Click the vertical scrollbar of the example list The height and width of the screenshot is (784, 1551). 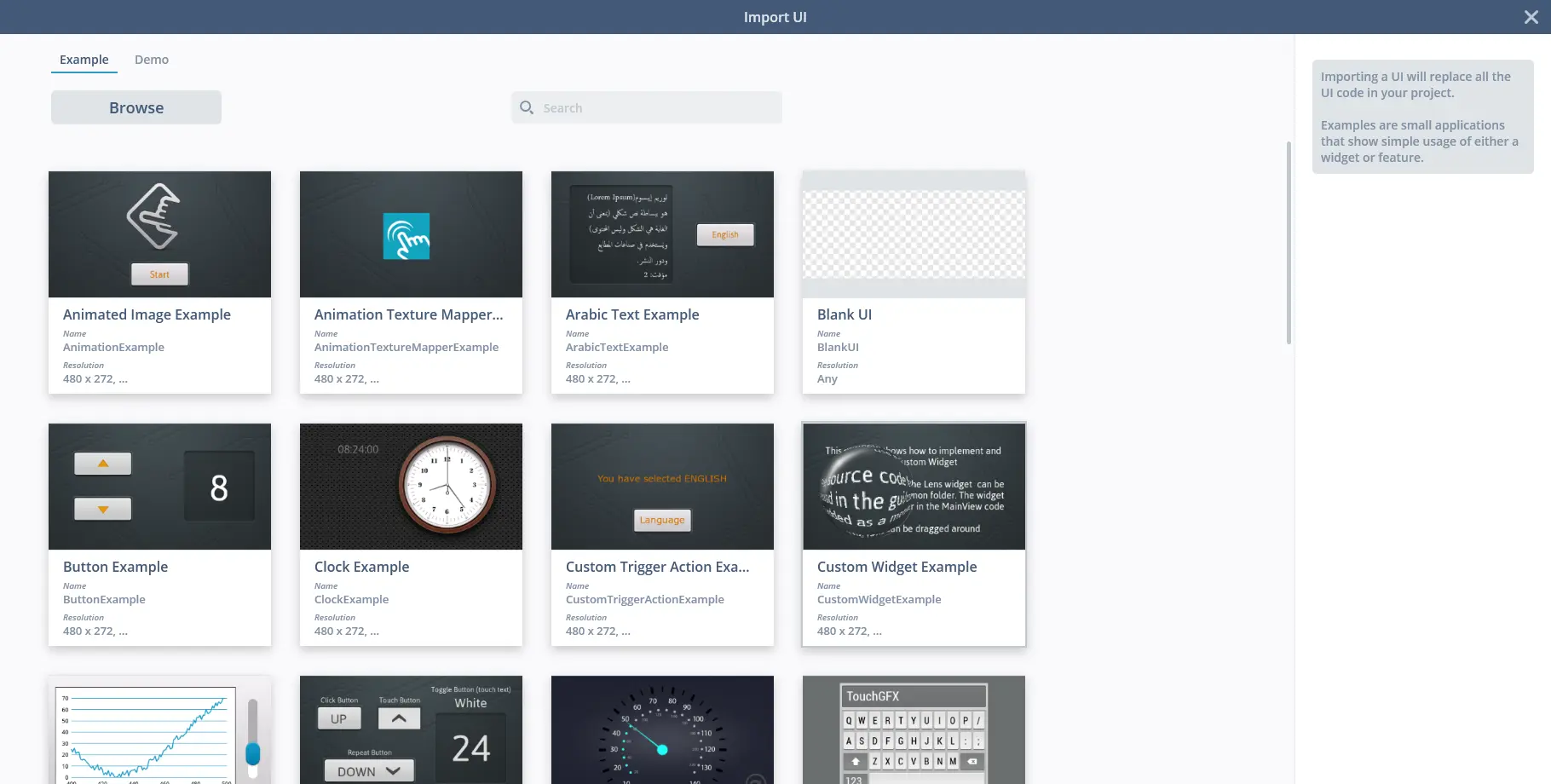coord(1289,243)
